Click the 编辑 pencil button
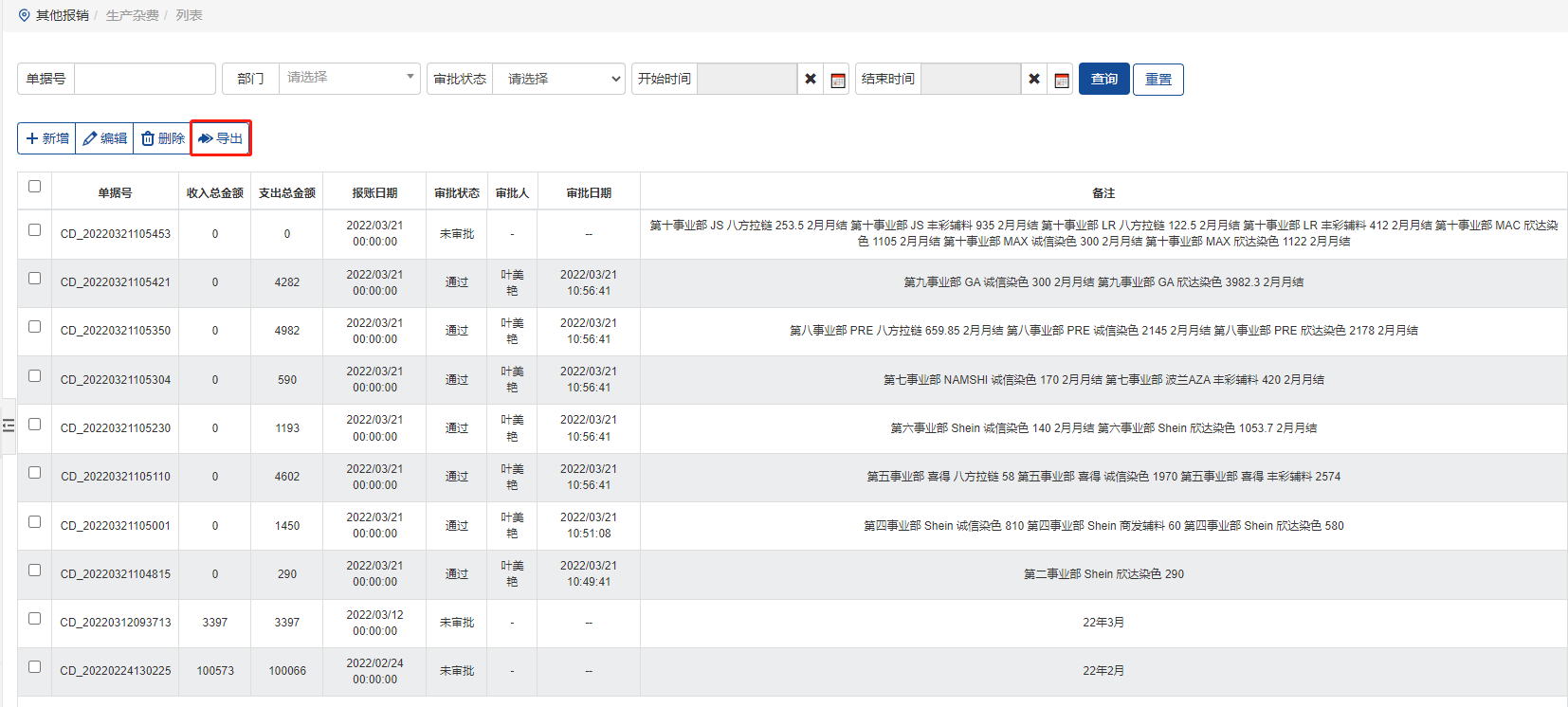Viewport: 1568px width, 707px height. click(x=105, y=138)
